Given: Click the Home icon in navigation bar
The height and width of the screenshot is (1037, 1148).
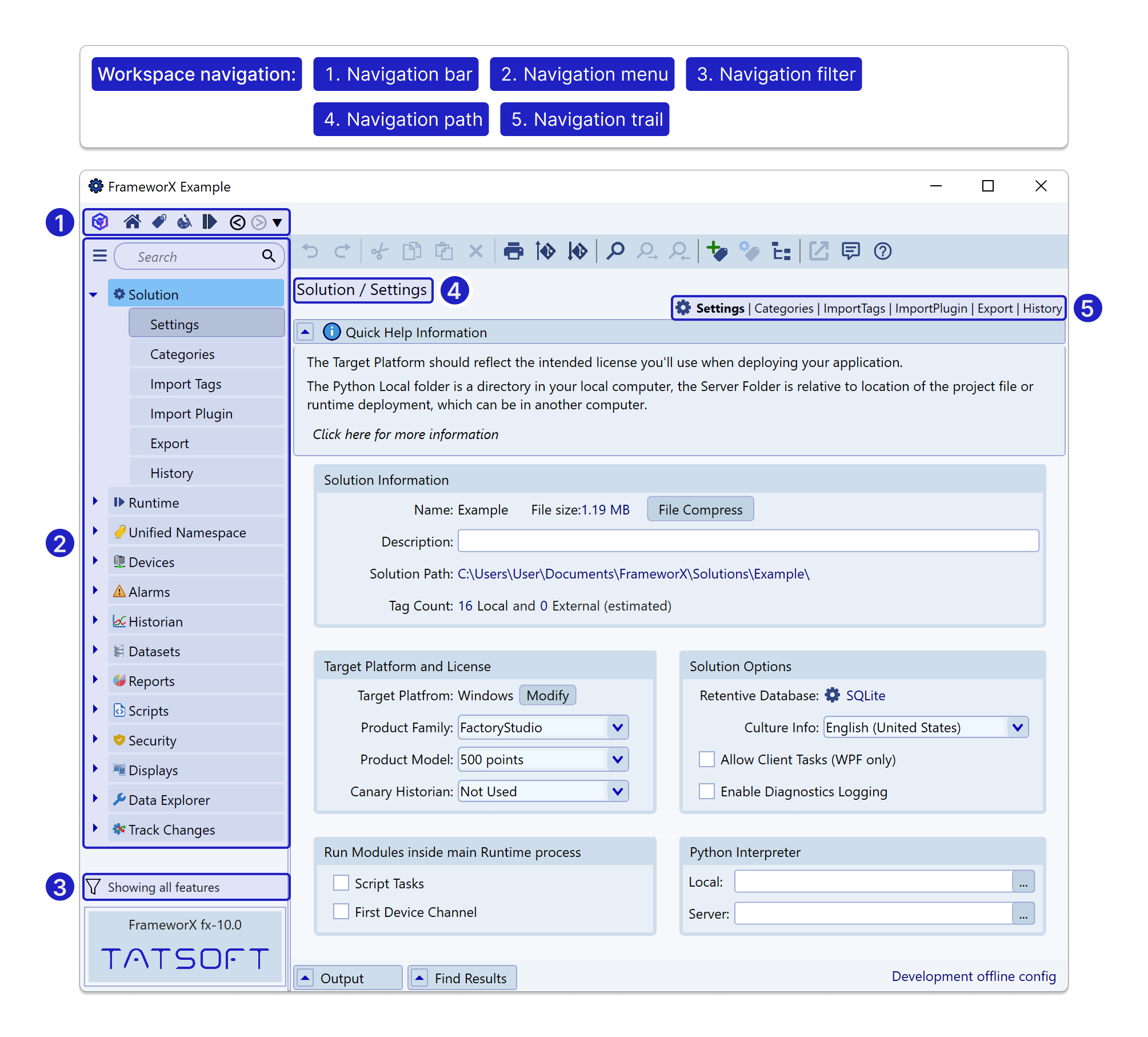Looking at the screenshot, I should click(x=132, y=222).
